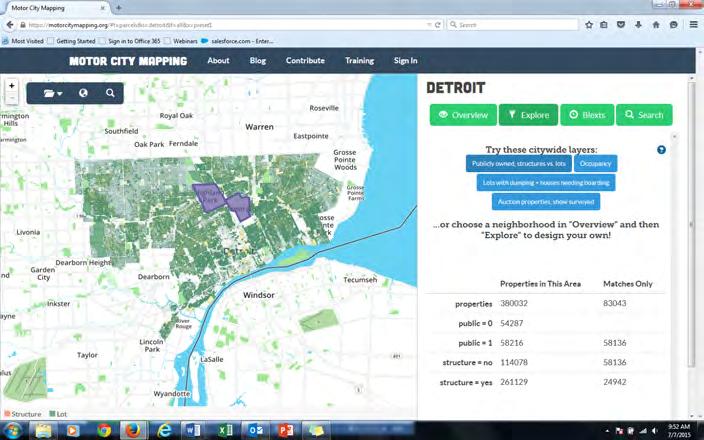Open the Training page
The width and height of the screenshot is (704, 440).
[359, 61]
